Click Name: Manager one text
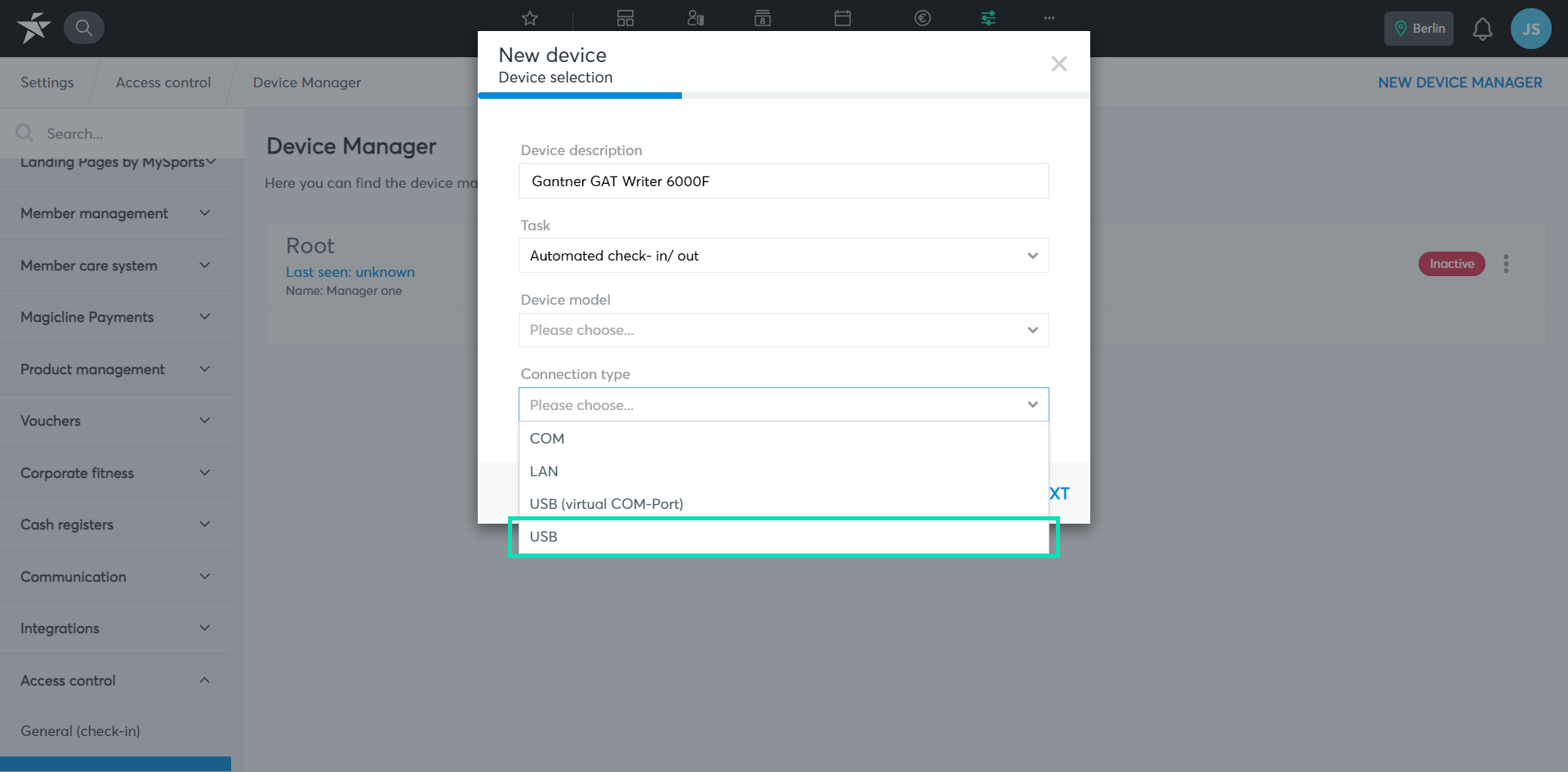Image resolution: width=1568 pixels, height=772 pixels. [x=344, y=291]
